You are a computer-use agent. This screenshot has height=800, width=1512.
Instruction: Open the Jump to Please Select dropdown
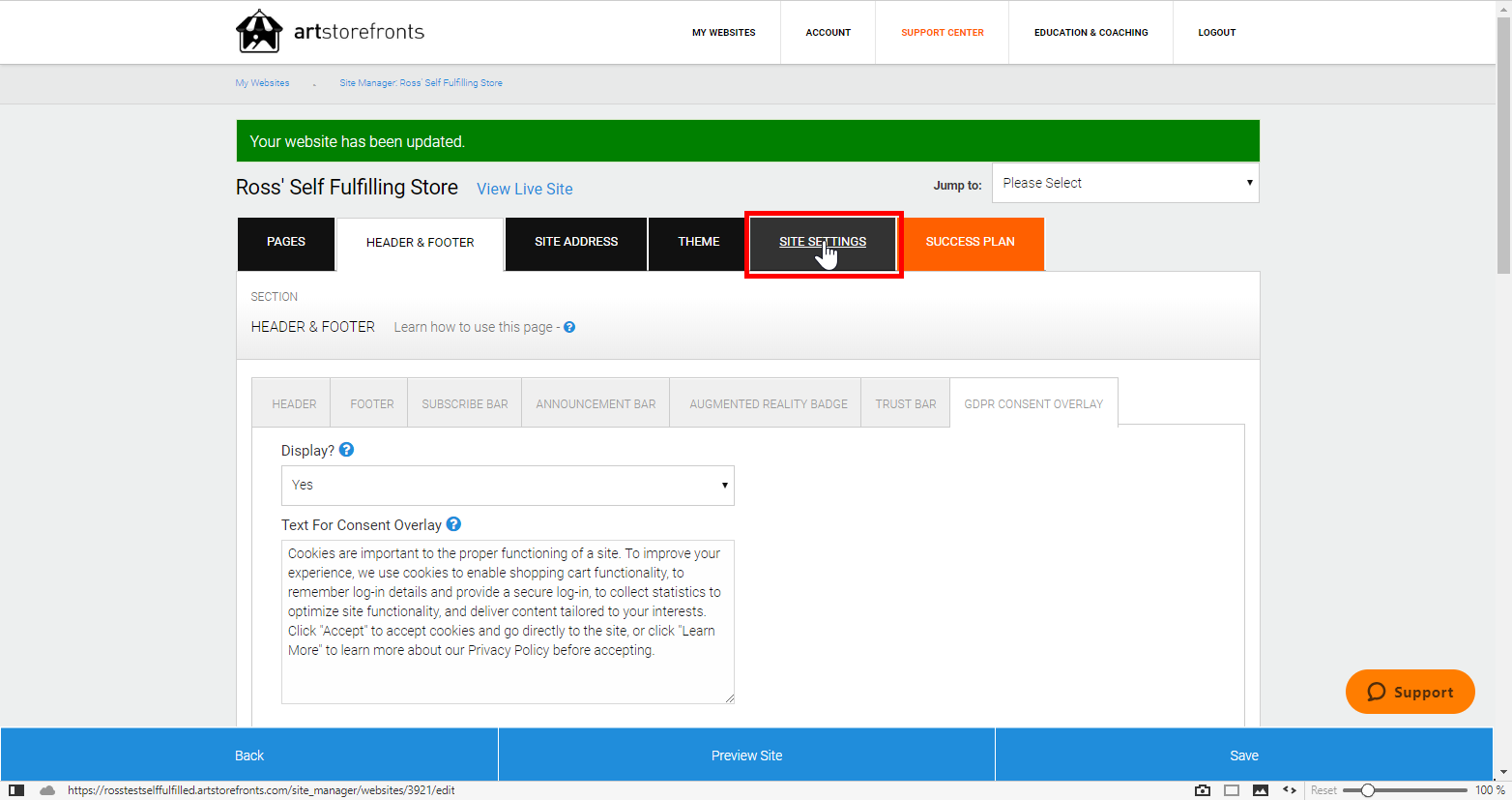(1125, 183)
